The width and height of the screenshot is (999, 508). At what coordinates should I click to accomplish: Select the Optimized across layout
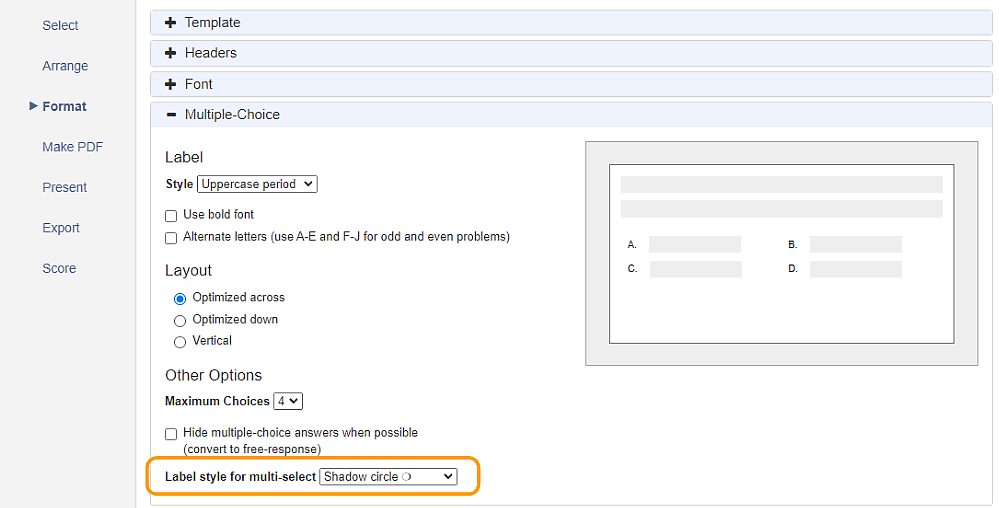180,298
